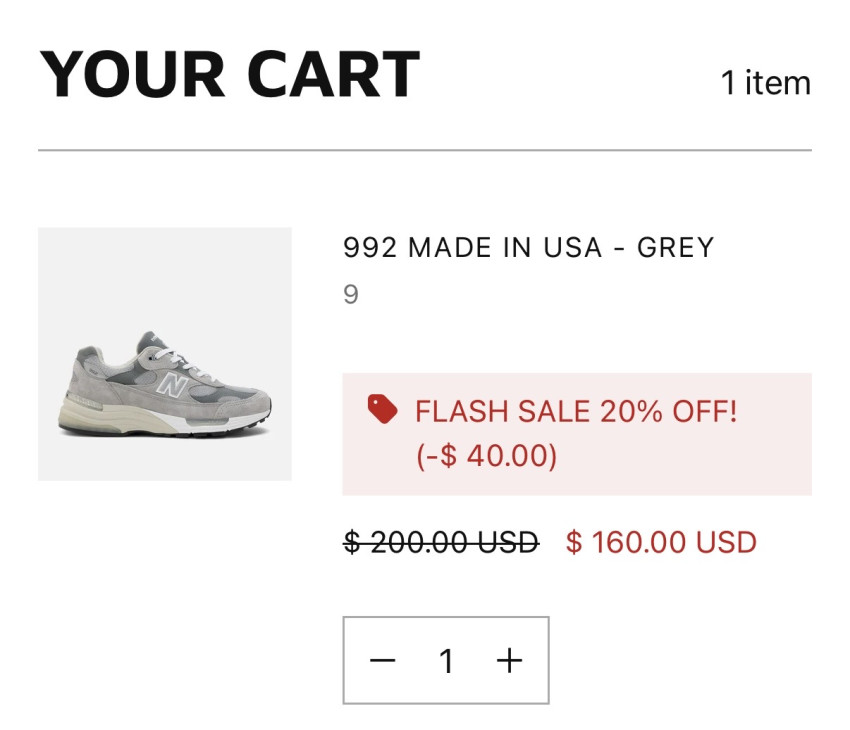Click the crossed-out $ 200.00 USD price
850x730 pixels.
coord(441,543)
